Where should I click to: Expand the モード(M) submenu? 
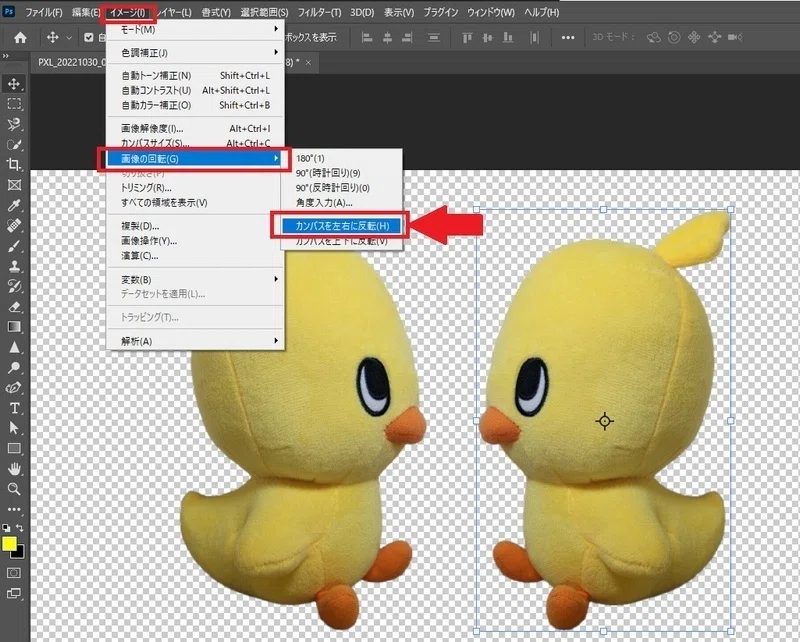tap(195, 30)
